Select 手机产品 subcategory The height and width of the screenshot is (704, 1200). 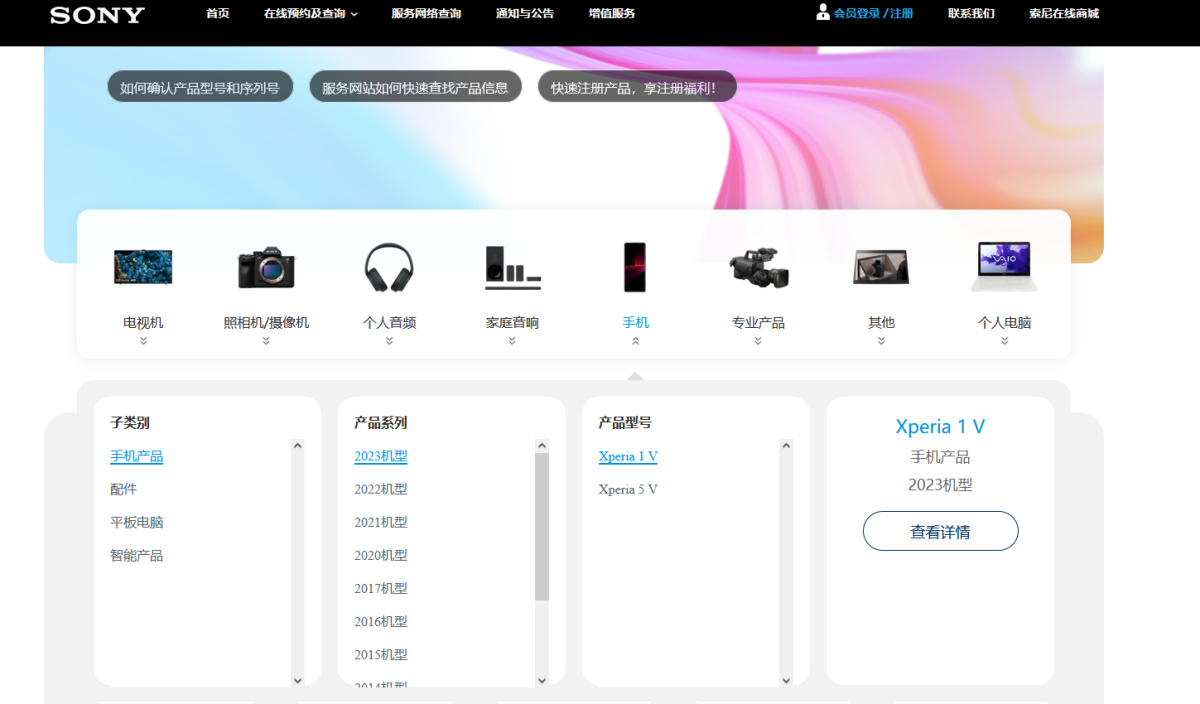[x=136, y=456]
